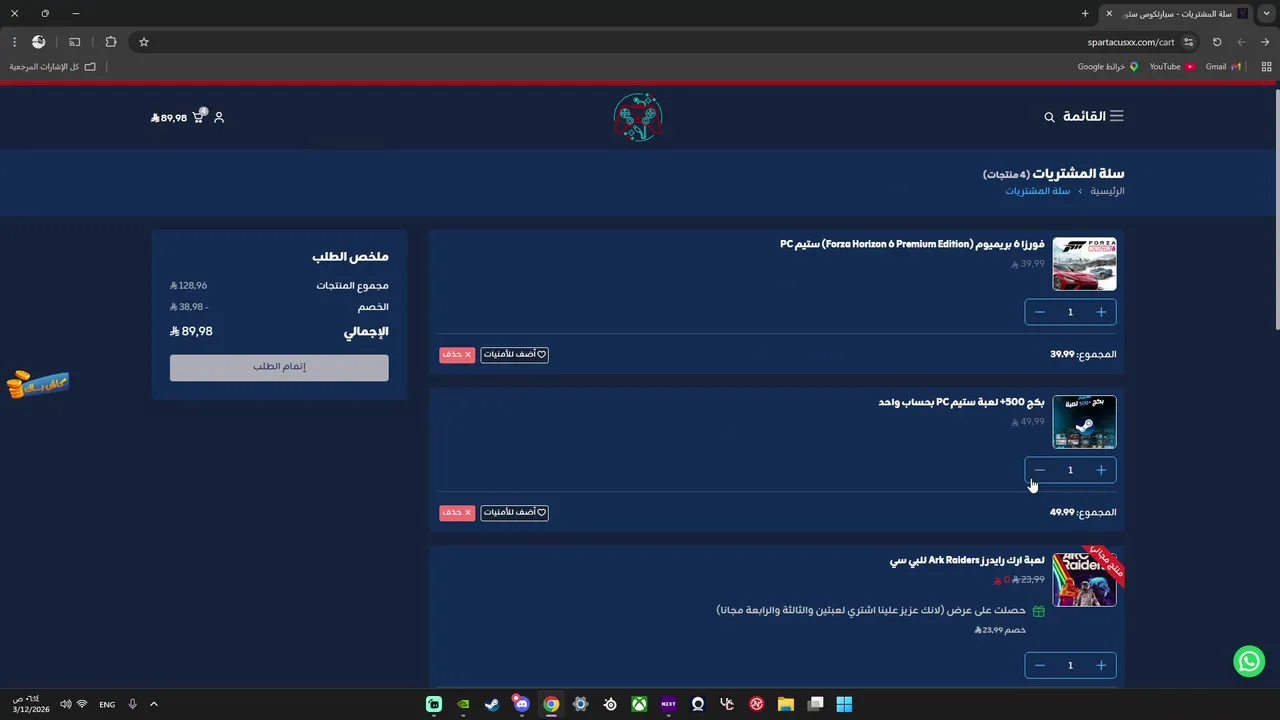Close the سلة المشتريات browser tab
This screenshot has width=1280, height=720.
click(x=1108, y=13)
